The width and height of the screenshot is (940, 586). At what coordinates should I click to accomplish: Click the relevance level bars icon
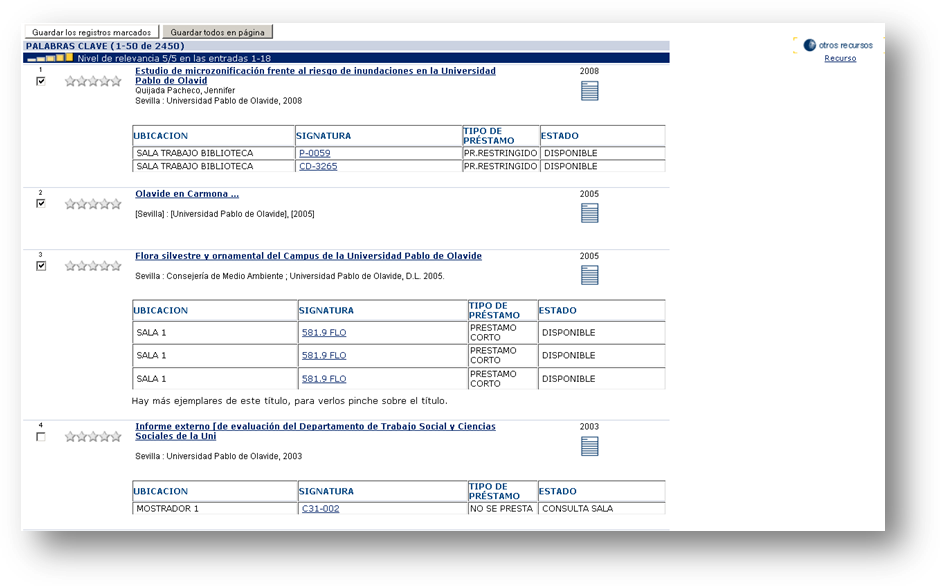click(x=50, y=58)
